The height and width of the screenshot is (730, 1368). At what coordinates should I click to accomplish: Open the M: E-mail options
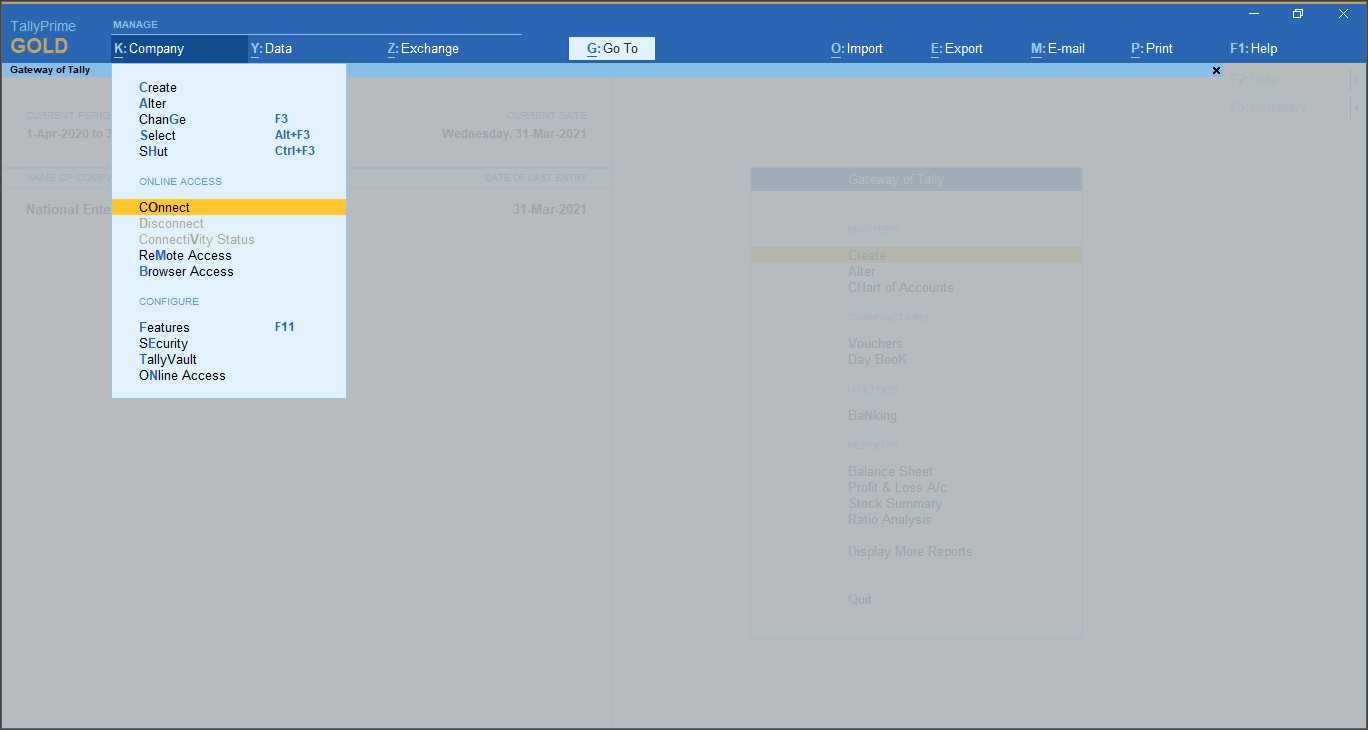(1057, 48)
